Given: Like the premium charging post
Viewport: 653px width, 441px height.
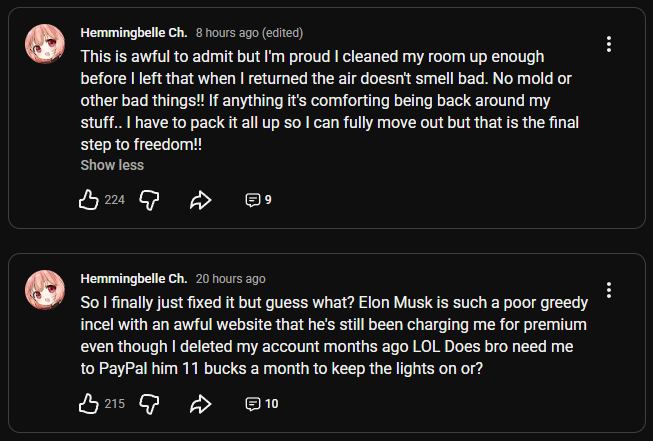Looking at the screenshot, I should 89,404.
